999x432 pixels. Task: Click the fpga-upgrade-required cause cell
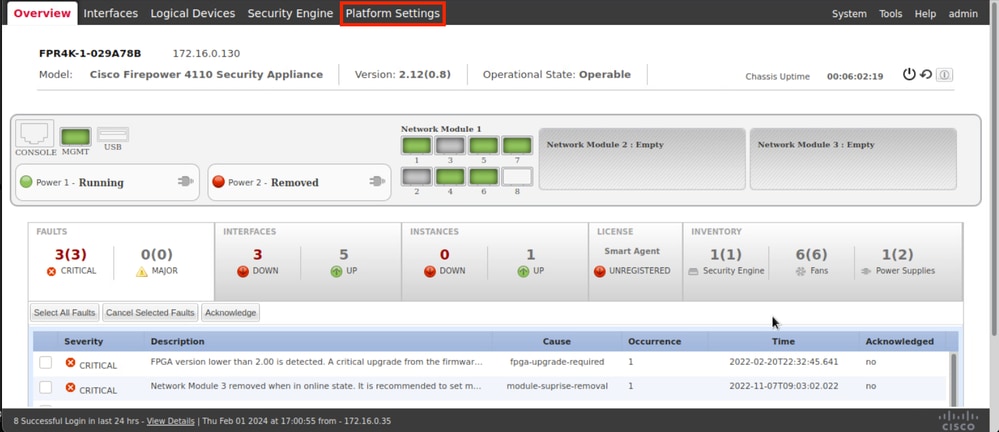coord(557,362)
